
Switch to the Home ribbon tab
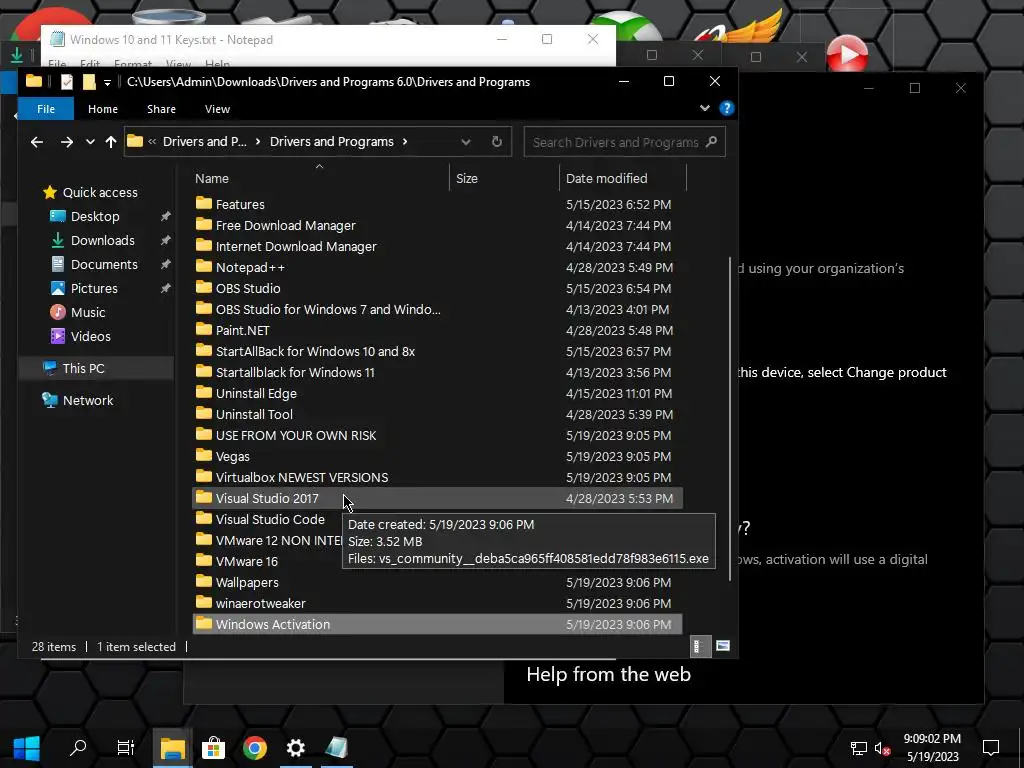click(103, 109)
